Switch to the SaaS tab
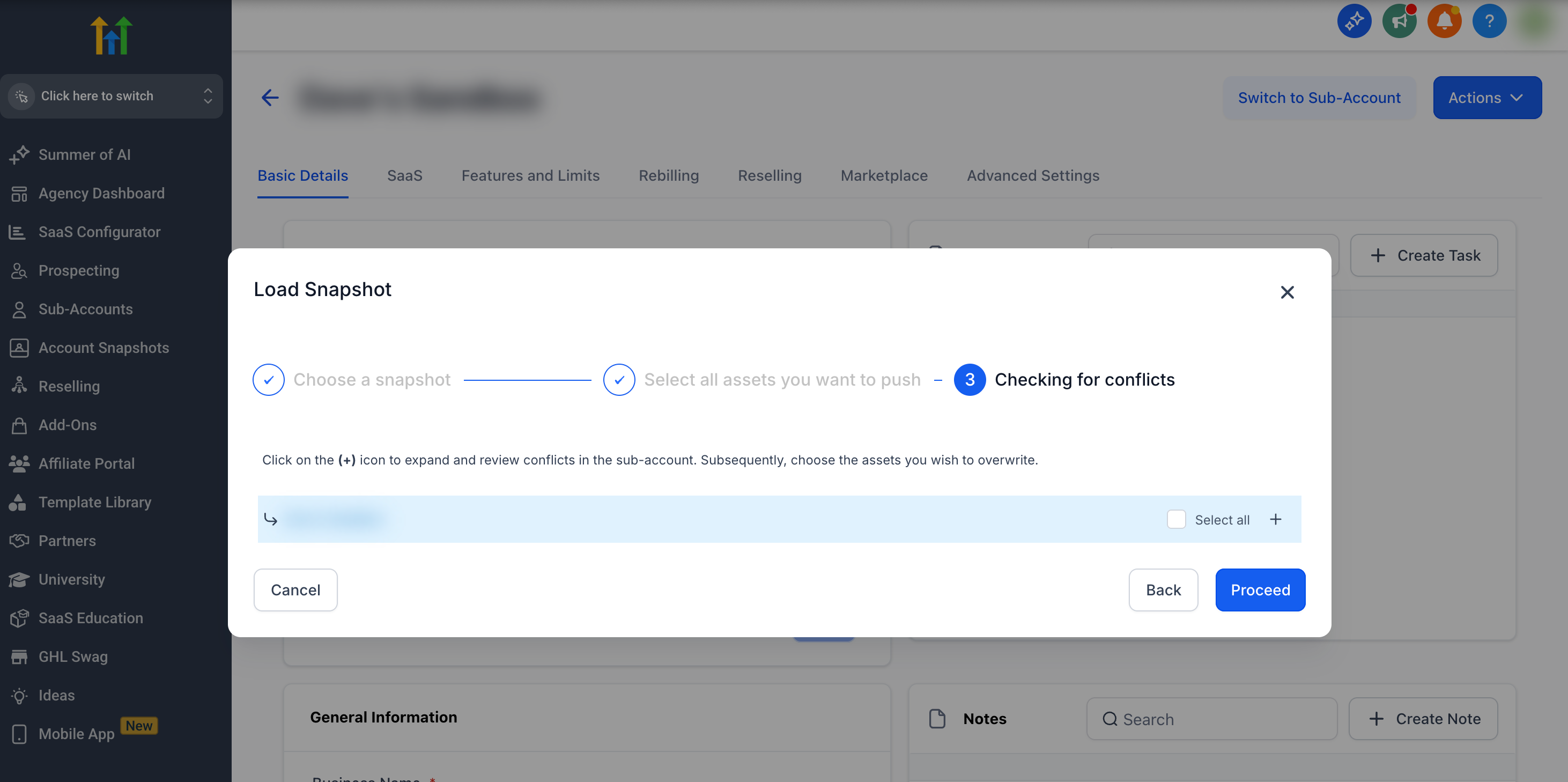 tap(404, 175)
